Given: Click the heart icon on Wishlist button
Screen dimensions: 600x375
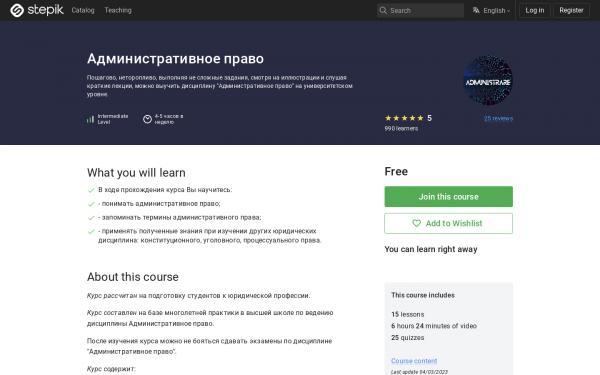Looking at the screenshot, I should click(416, 223).
